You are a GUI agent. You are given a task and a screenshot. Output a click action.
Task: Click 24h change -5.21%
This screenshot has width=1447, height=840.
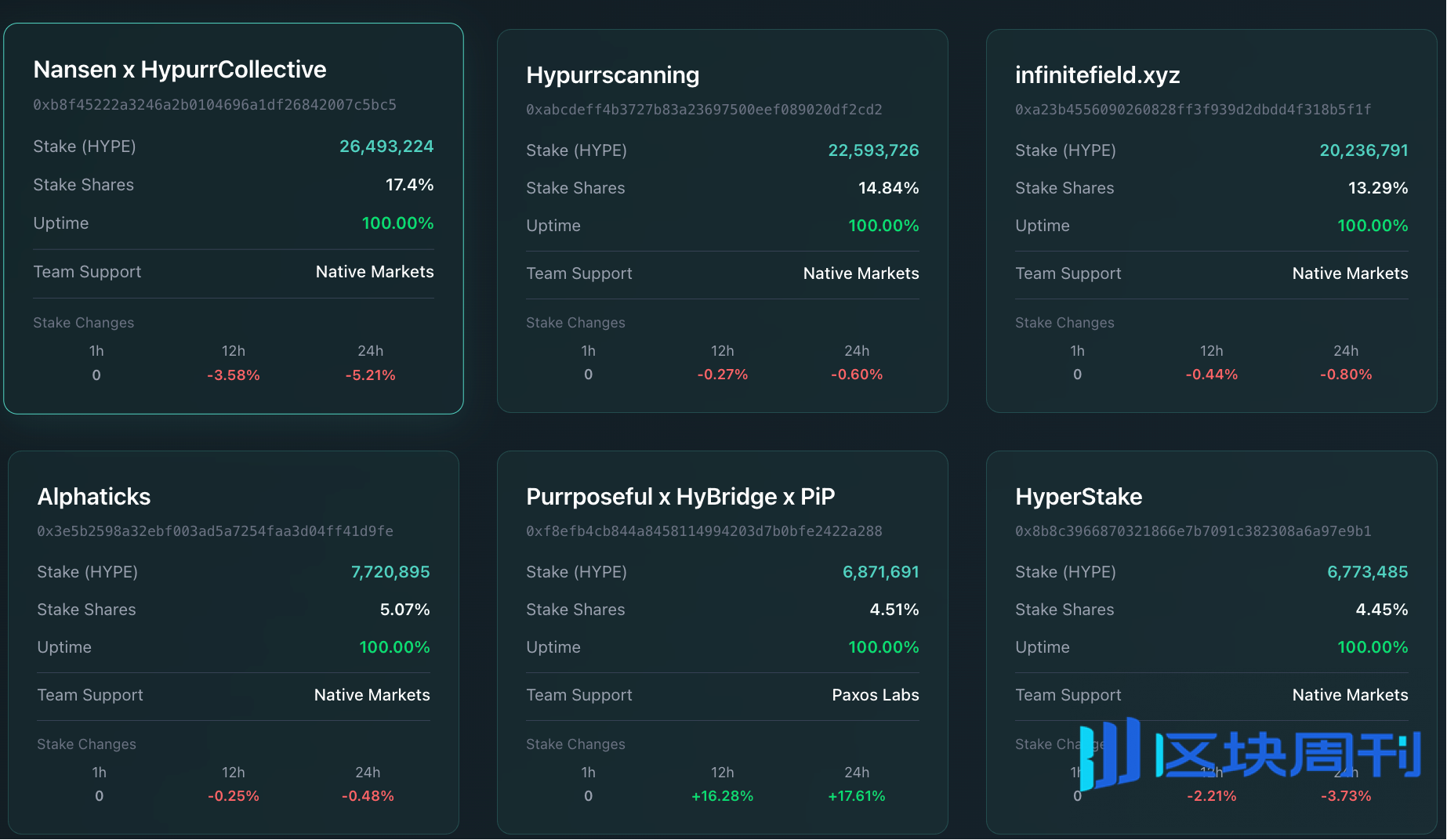[371, 375]
